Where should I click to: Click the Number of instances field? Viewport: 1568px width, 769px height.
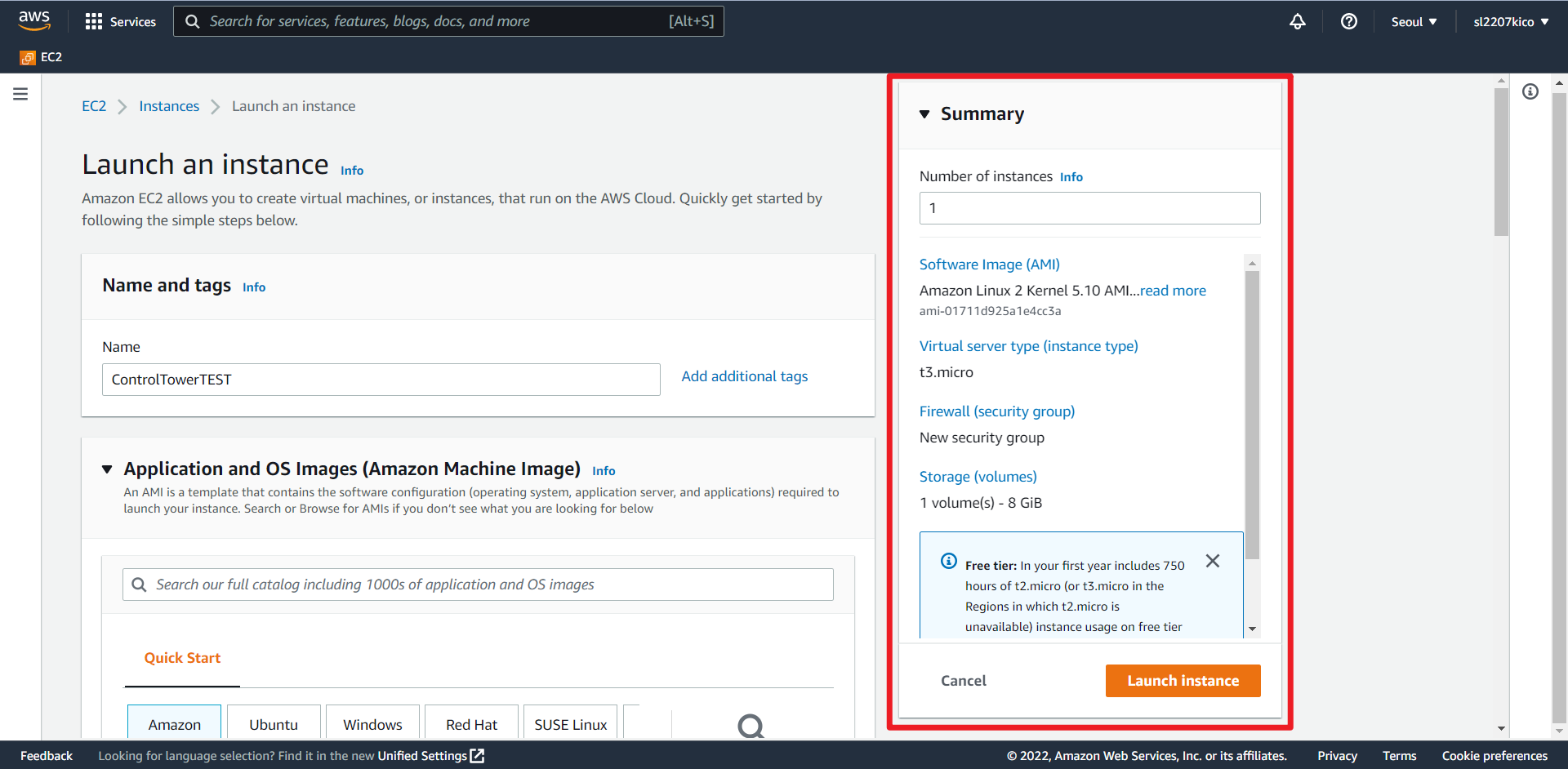(1089, 208)
